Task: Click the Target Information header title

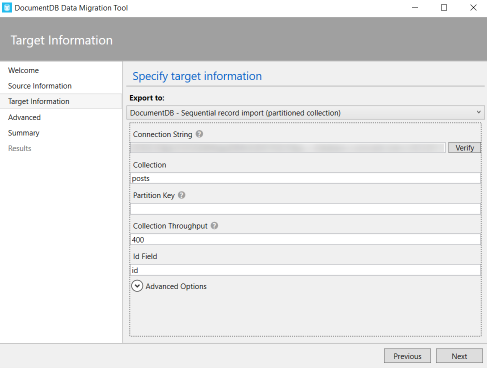Action: pyautogui.click(x=62, y=40)
